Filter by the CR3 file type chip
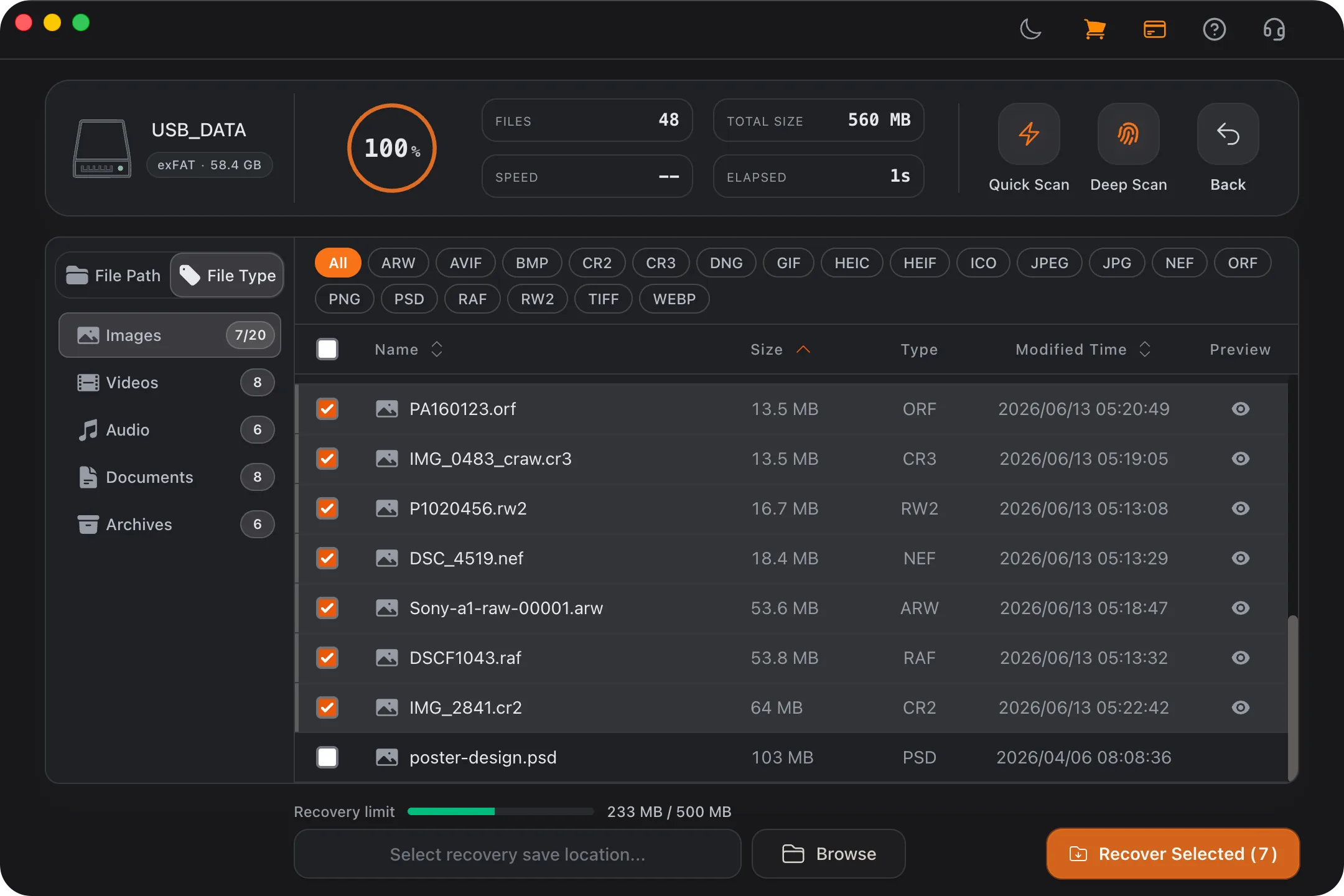This screenshot has width=1344, height=896. pyautogui.click(x=660, y=263)
